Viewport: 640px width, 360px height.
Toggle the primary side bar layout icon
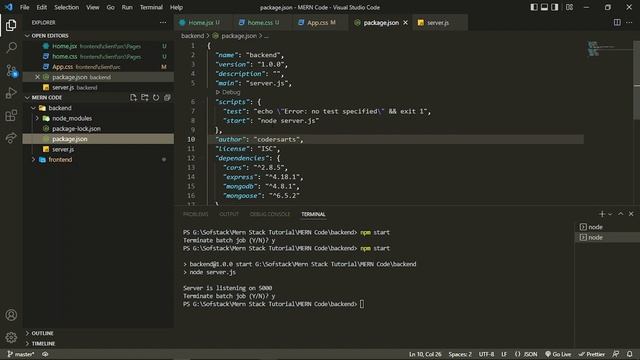point(534,7)
